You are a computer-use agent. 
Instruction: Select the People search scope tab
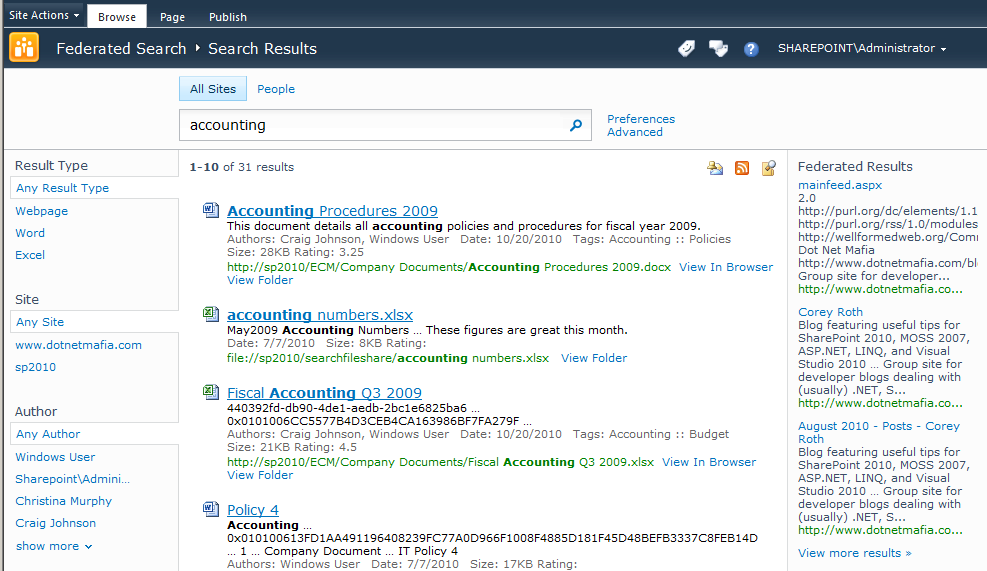(x=276, y=89)
